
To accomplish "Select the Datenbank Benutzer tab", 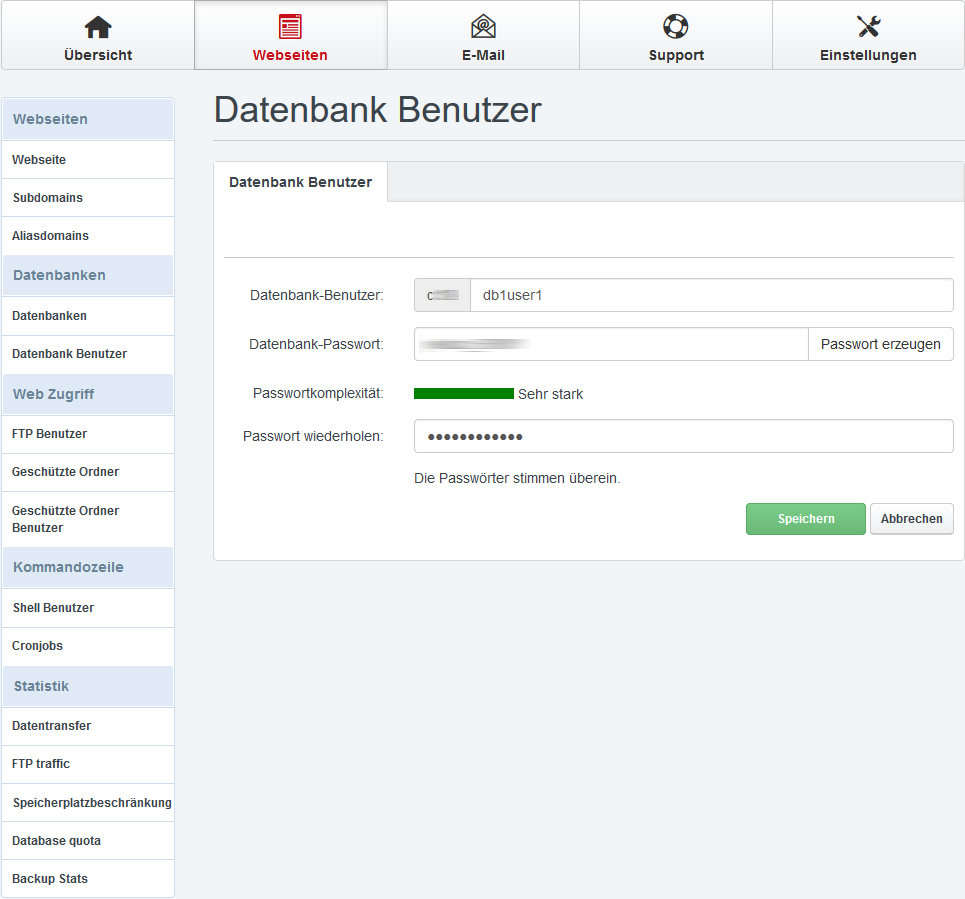I will point(300,182).
